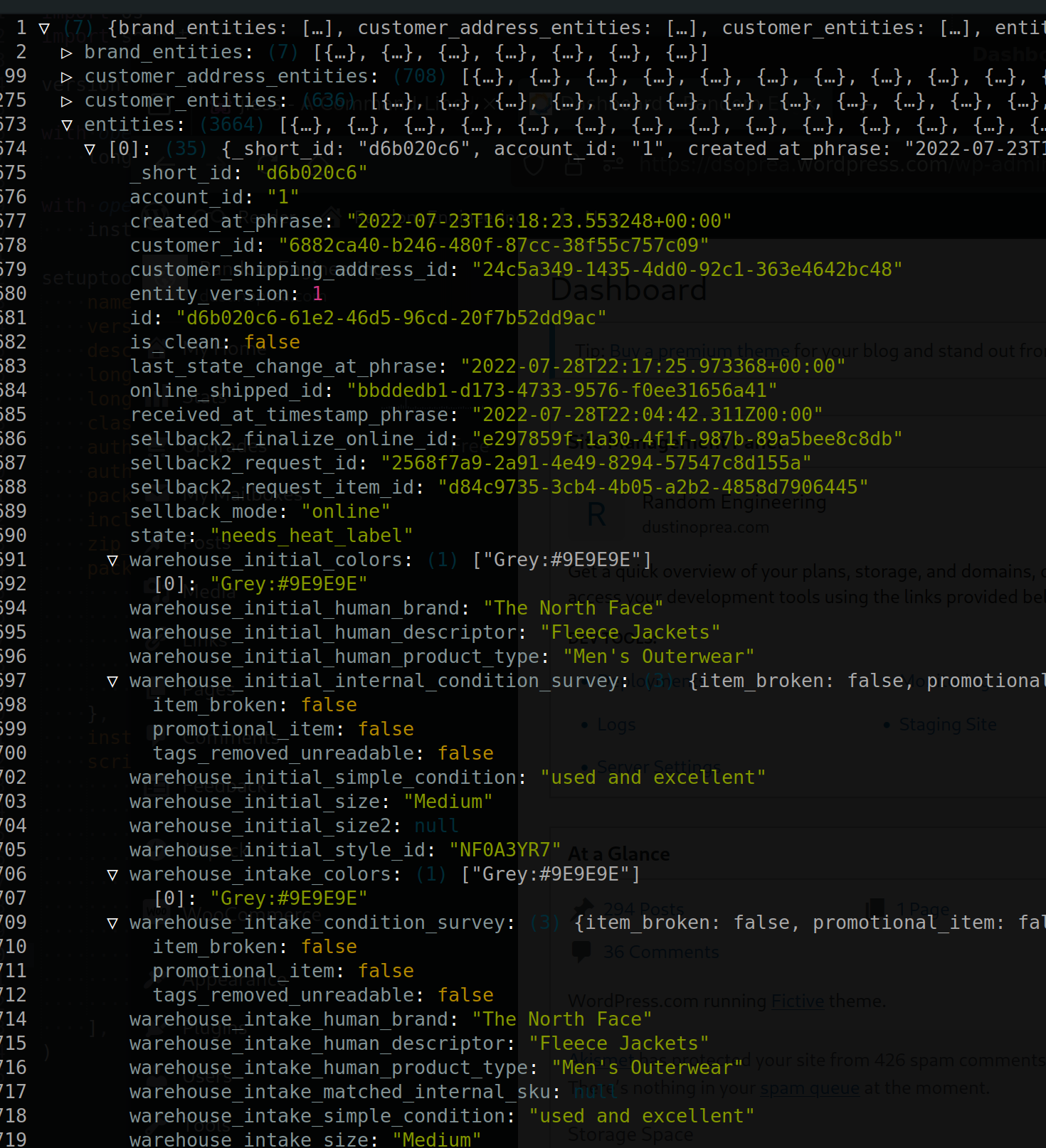Select the warehouse_intake_matched_internal_sku key

[339, 1092]
